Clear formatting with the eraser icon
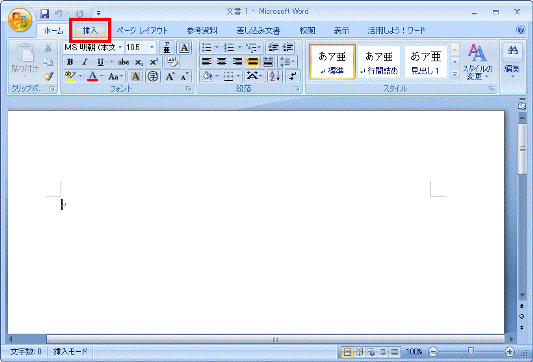The image size is (533, 362). coord(173,62)
